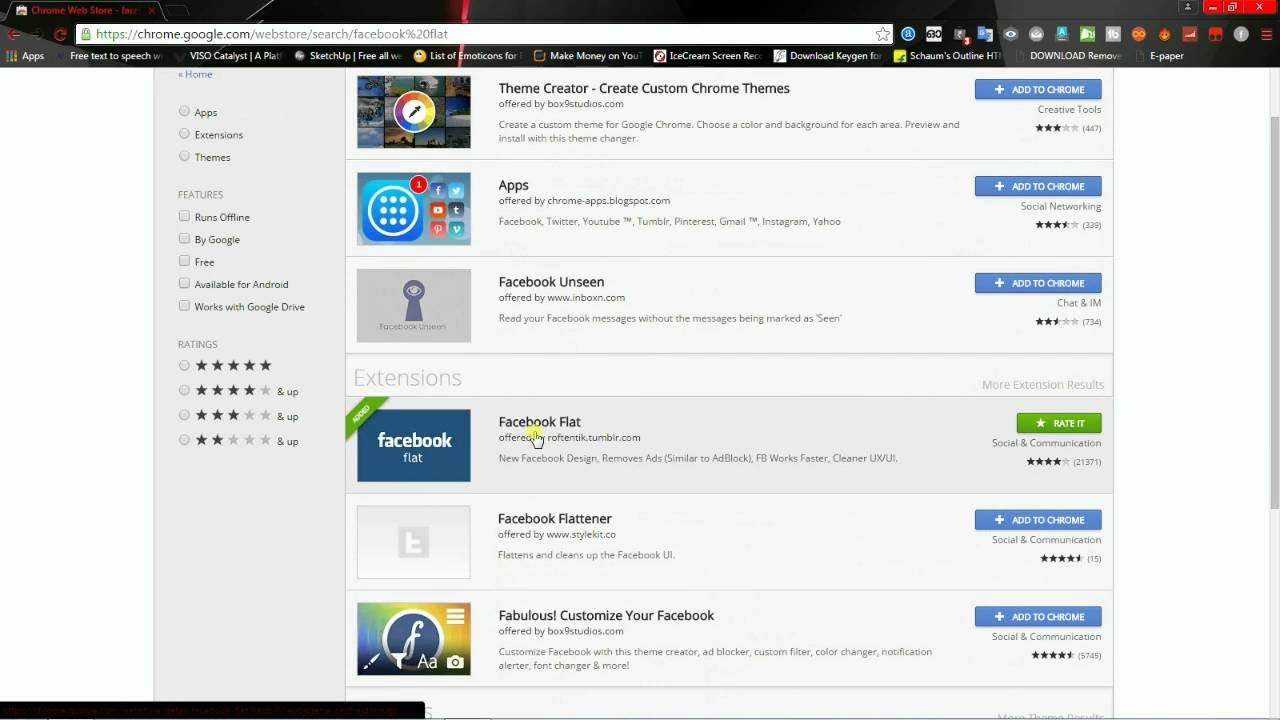Select two stars & up rating filter
This screenshot has height=720, width=1280.
click(184, 440)
